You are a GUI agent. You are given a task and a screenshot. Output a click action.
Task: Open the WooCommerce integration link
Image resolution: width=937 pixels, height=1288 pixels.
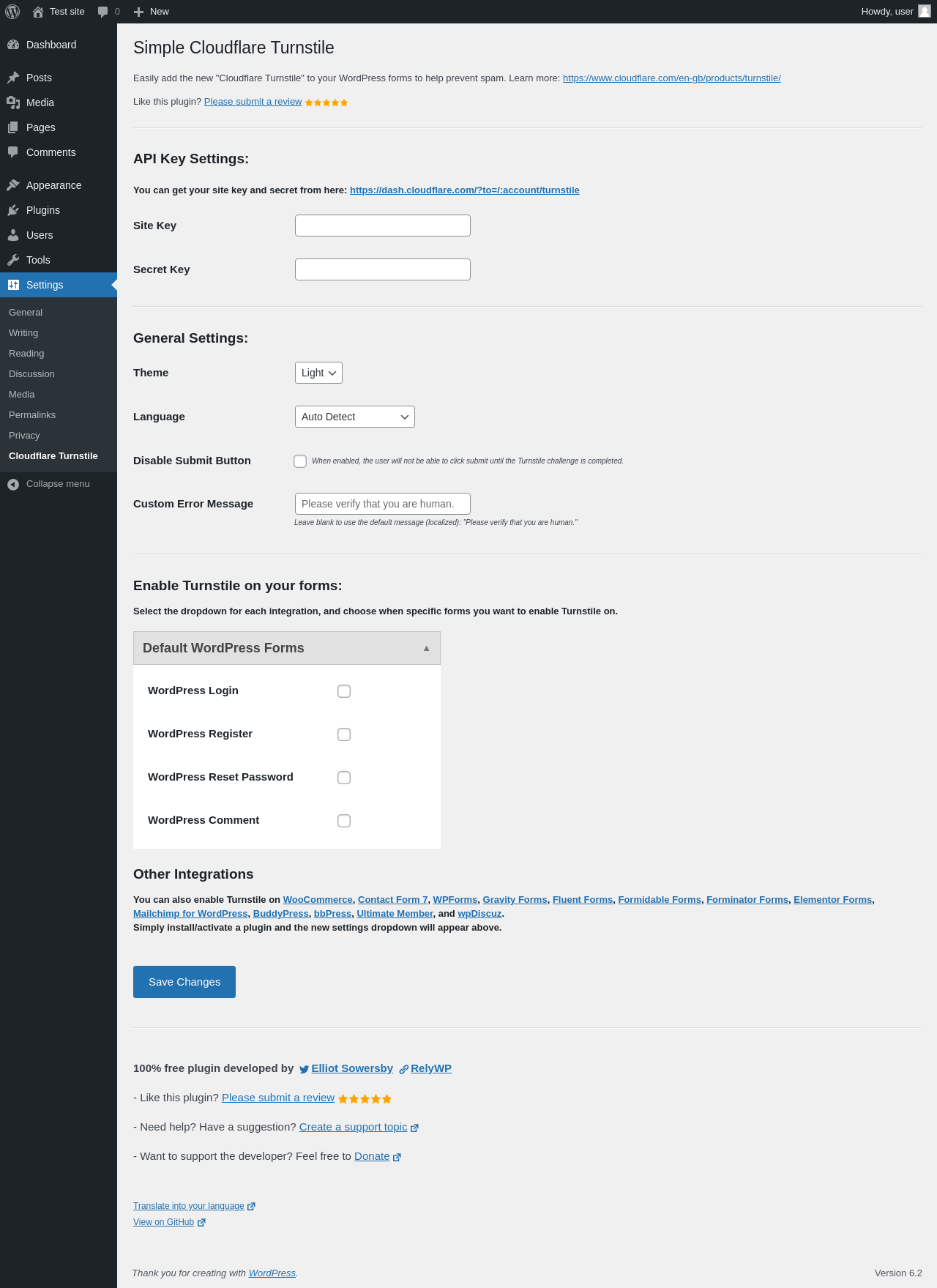(x=318, y=900)
